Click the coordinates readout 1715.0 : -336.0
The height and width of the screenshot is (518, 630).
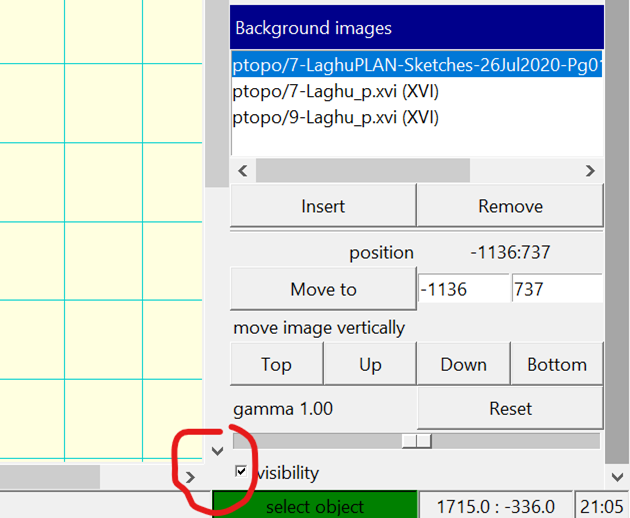pos(495,506)
